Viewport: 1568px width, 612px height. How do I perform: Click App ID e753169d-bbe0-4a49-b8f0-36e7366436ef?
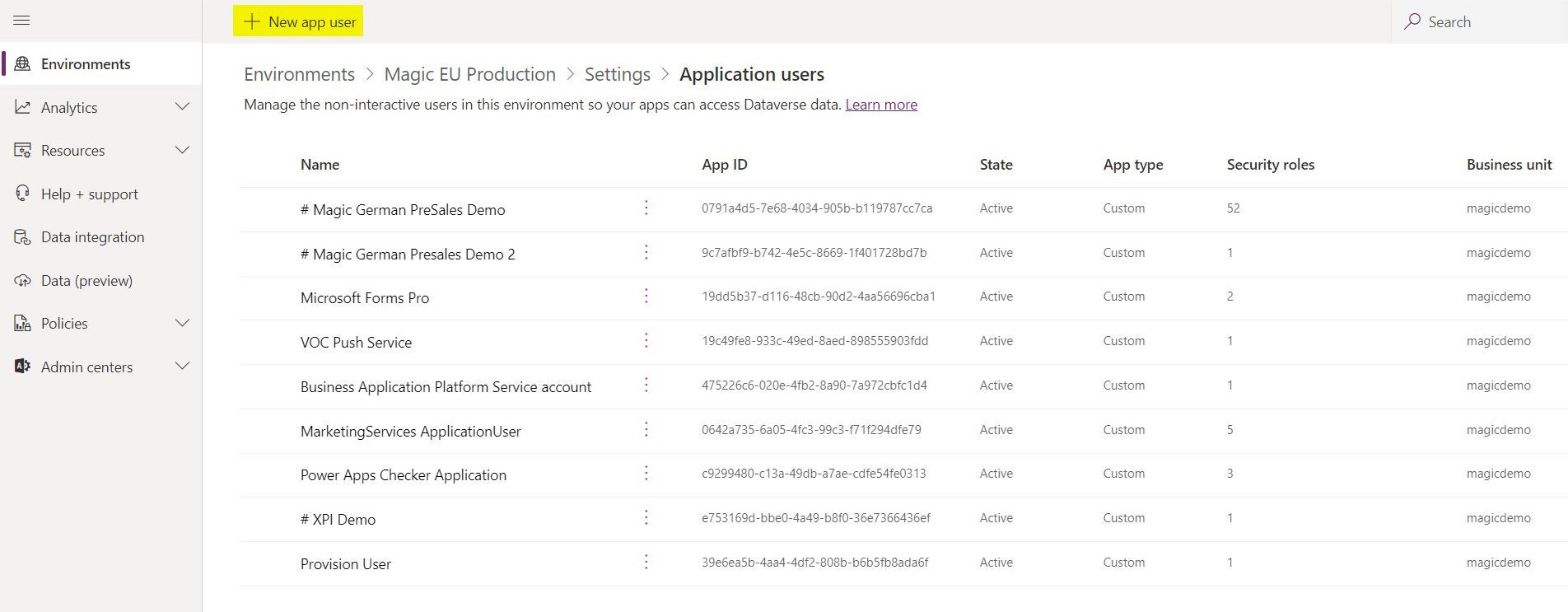point(816,518)
